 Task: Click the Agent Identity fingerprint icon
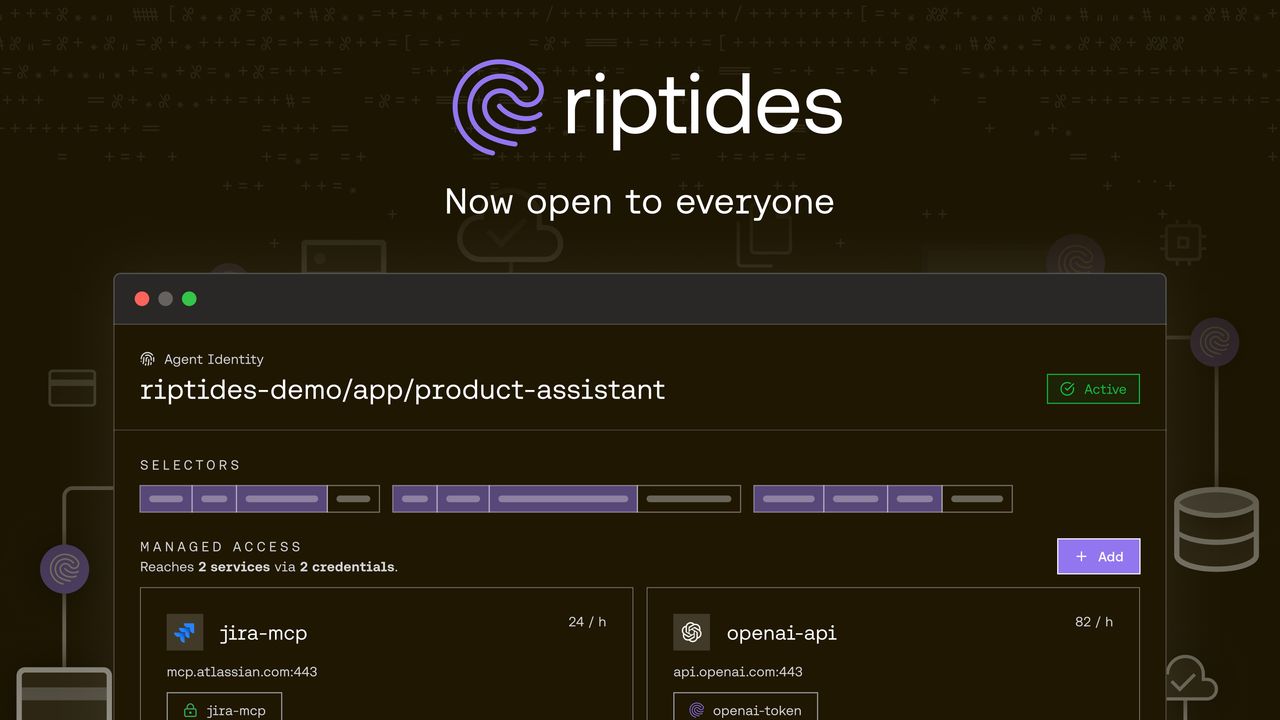point(147,359)
